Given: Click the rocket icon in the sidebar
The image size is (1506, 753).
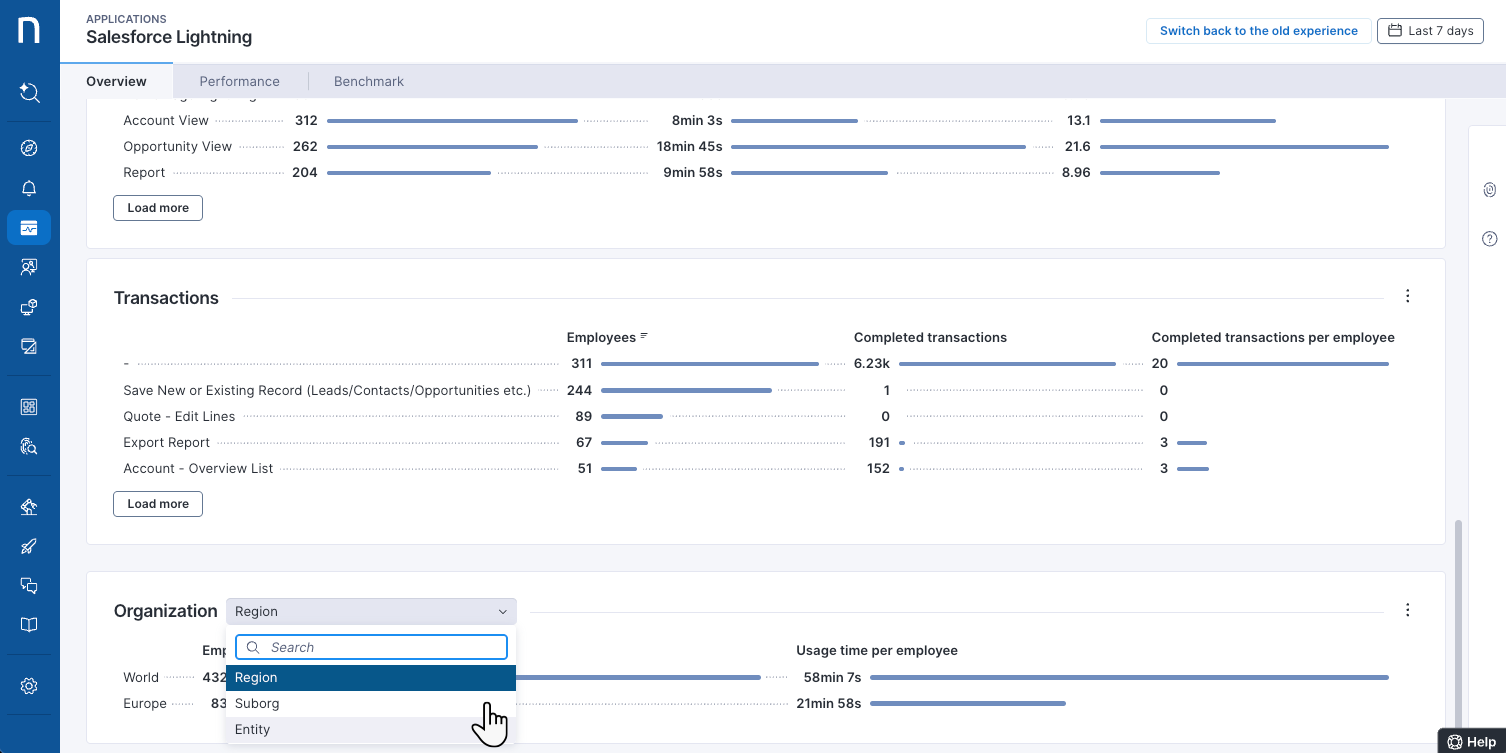Looking at the screenshot, I should coord(29,546).
